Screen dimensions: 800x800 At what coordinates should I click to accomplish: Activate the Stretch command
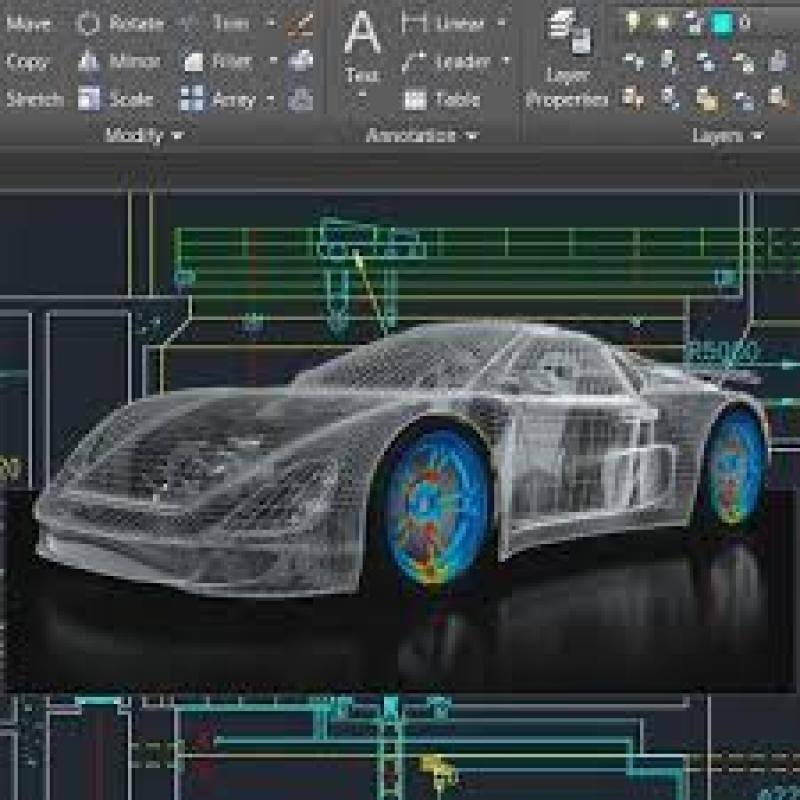[31, 99]
